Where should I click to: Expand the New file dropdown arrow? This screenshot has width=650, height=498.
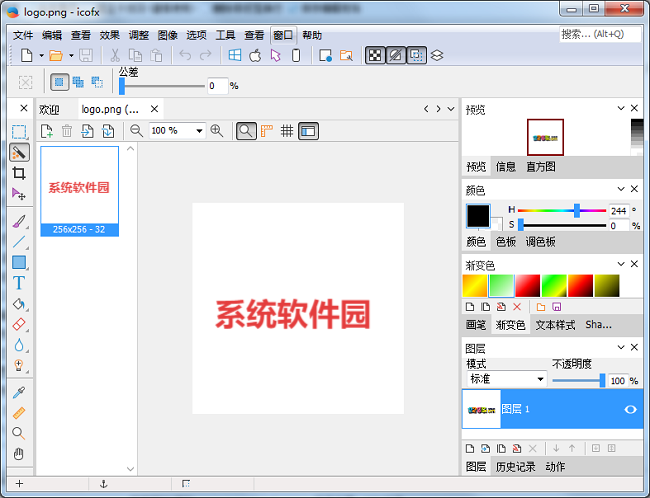[40, 55]
